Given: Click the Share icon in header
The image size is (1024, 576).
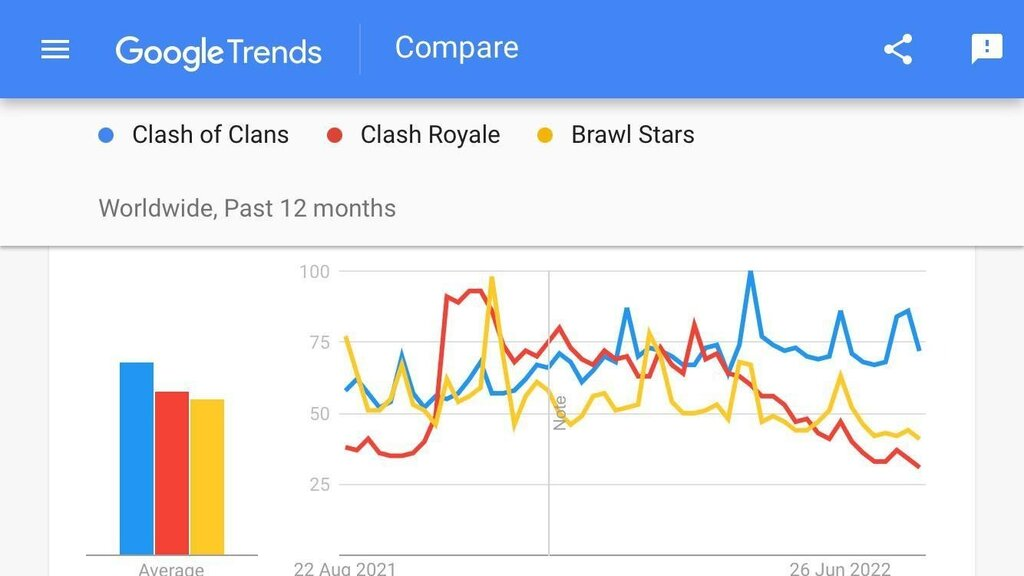Looking at the screenshot, I should 897,49.
